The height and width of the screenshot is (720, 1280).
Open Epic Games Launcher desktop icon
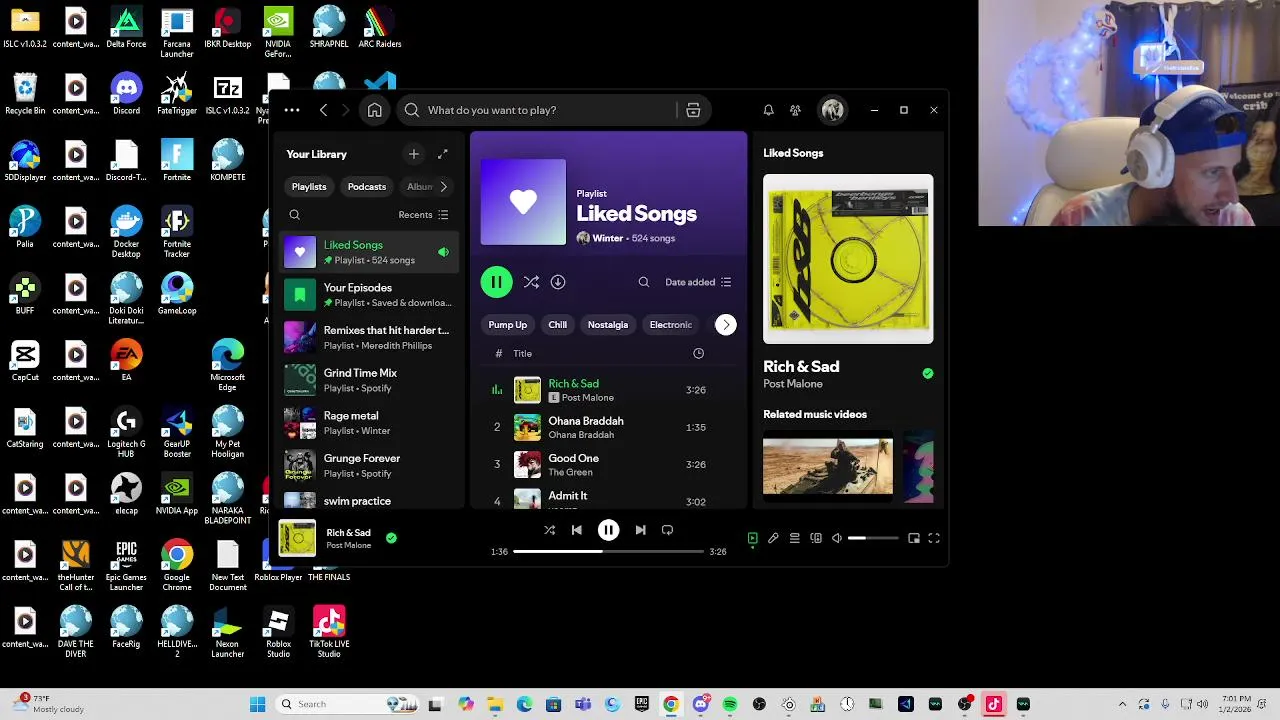126,565
